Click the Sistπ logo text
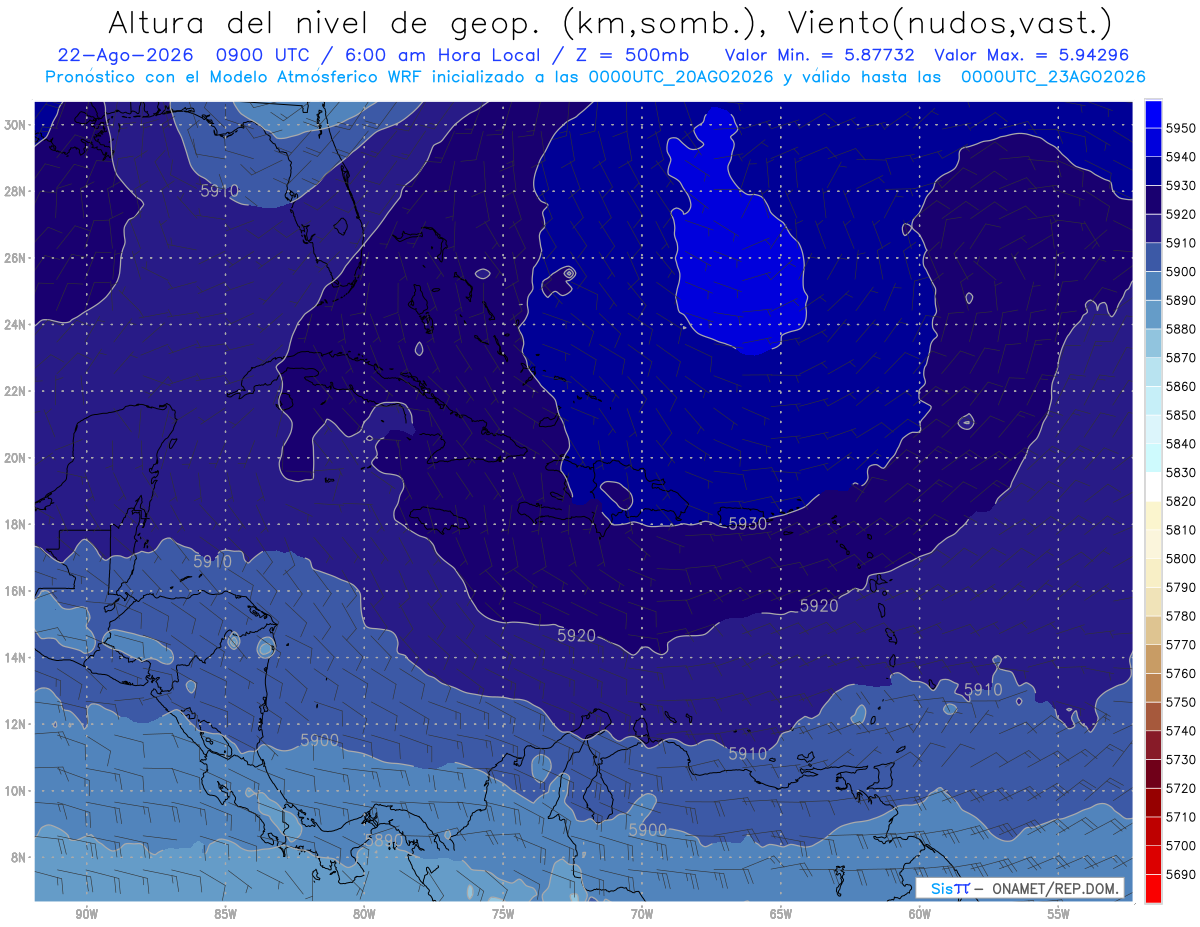Screen dimensions: 1200x927 coord(949,889)
